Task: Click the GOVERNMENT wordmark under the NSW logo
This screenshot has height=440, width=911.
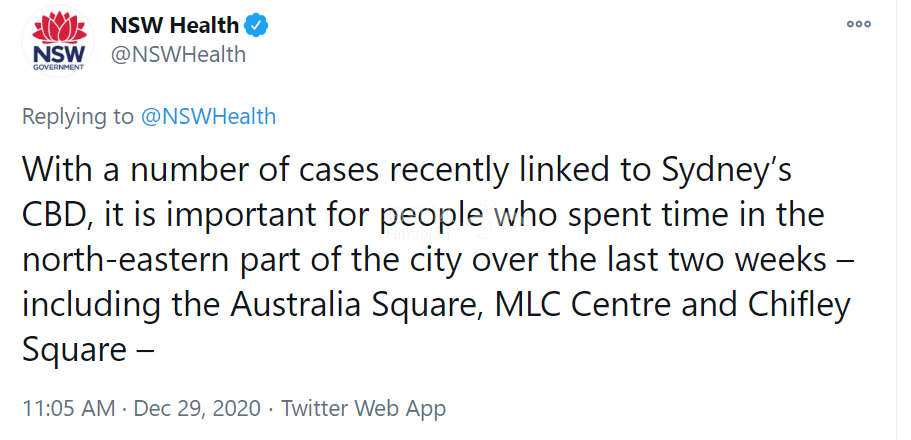Action: (59, 67)
